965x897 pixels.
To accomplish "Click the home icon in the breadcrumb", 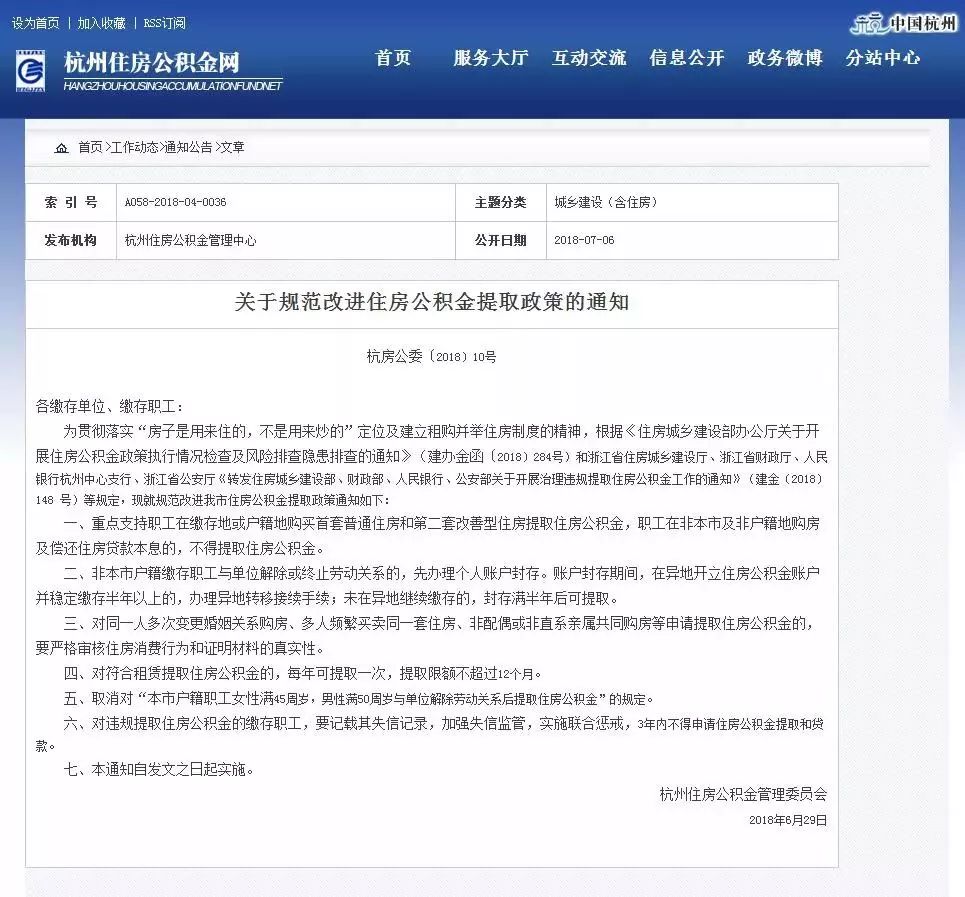I will 62,148.
